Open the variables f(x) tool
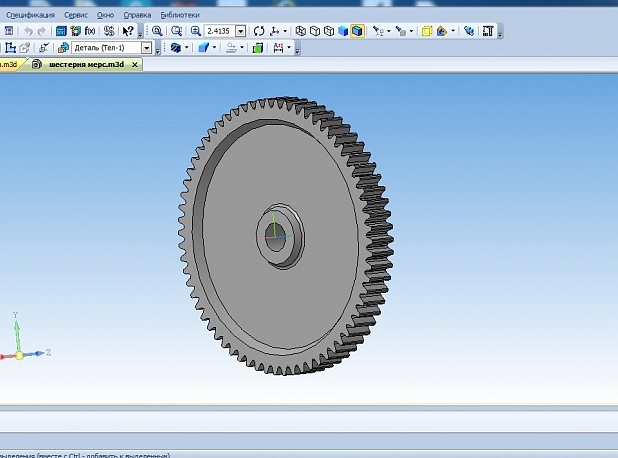The image size is (618, 458). (90, 31)
